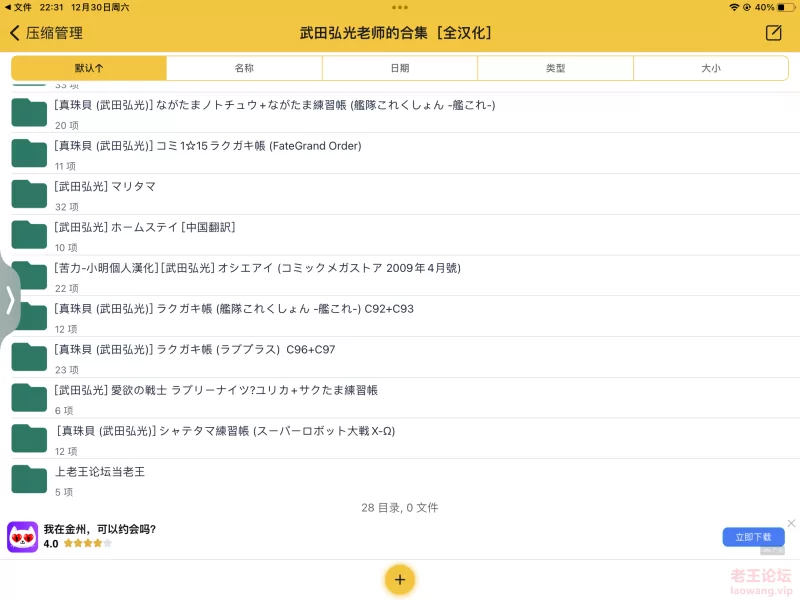The image size is (800, 600).
Task: Open 愛欲の戦士 ラブリーナイツ folder name
Action: pos(216,391)
